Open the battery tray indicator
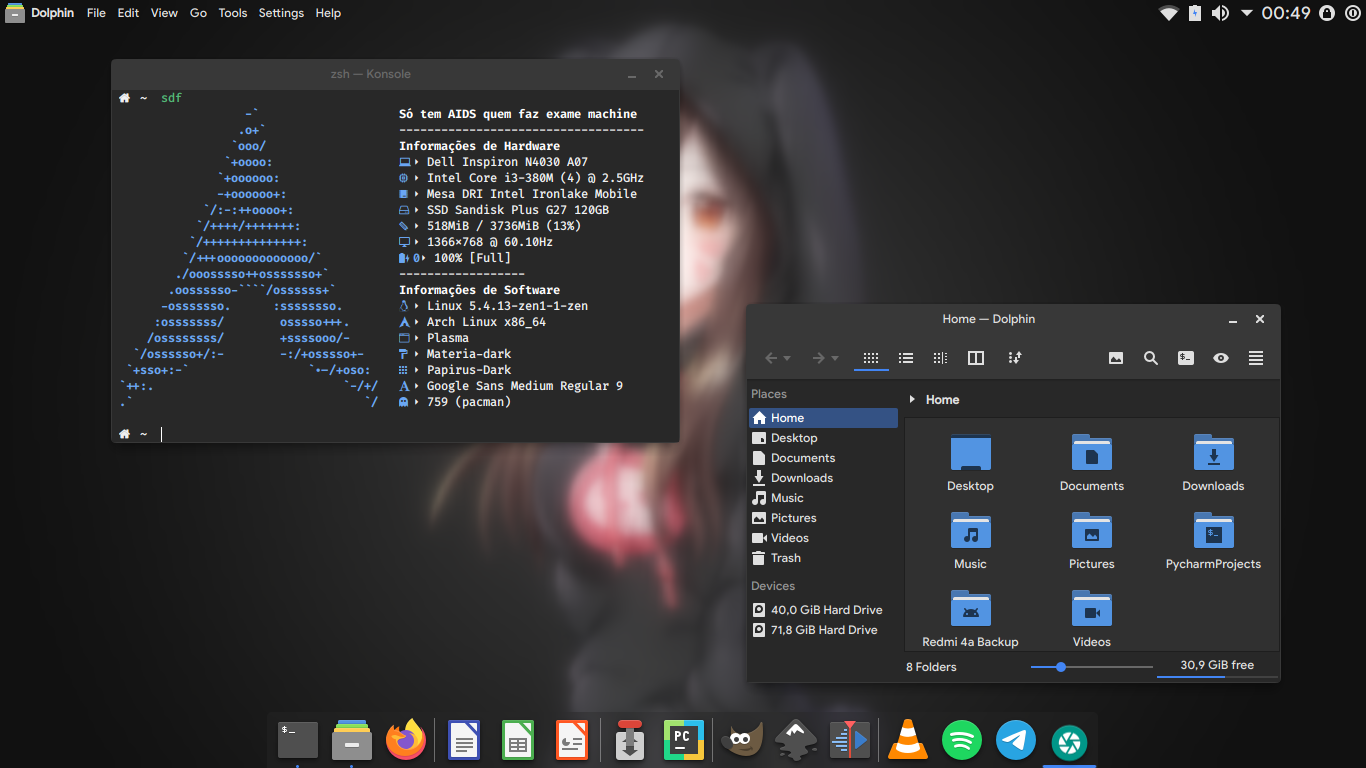 [1194, 13]
